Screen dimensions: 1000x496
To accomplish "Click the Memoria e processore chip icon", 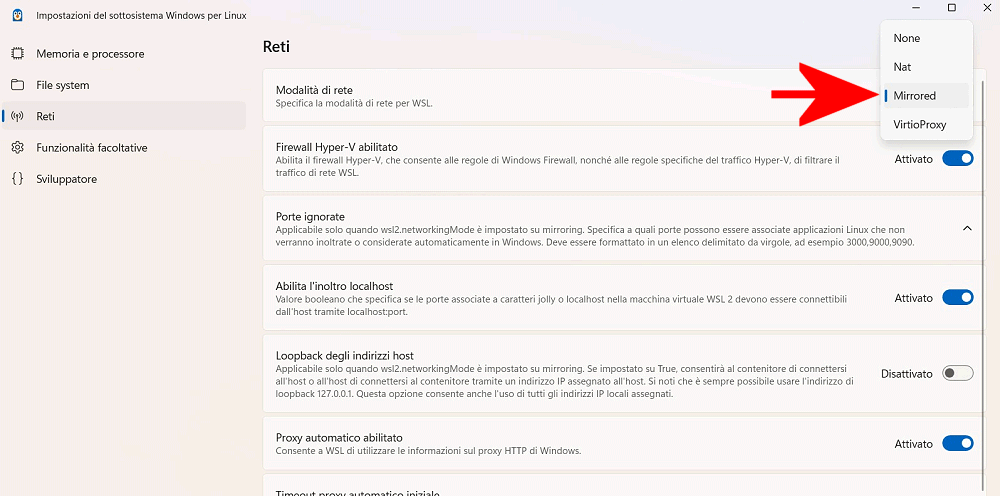I will [x=18, y=53].
